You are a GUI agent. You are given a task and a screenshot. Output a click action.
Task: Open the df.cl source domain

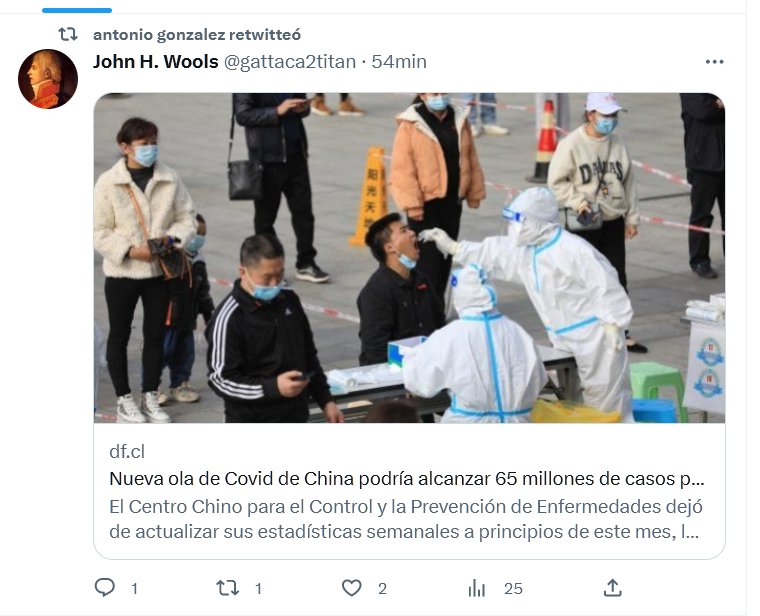pos(127,451)
